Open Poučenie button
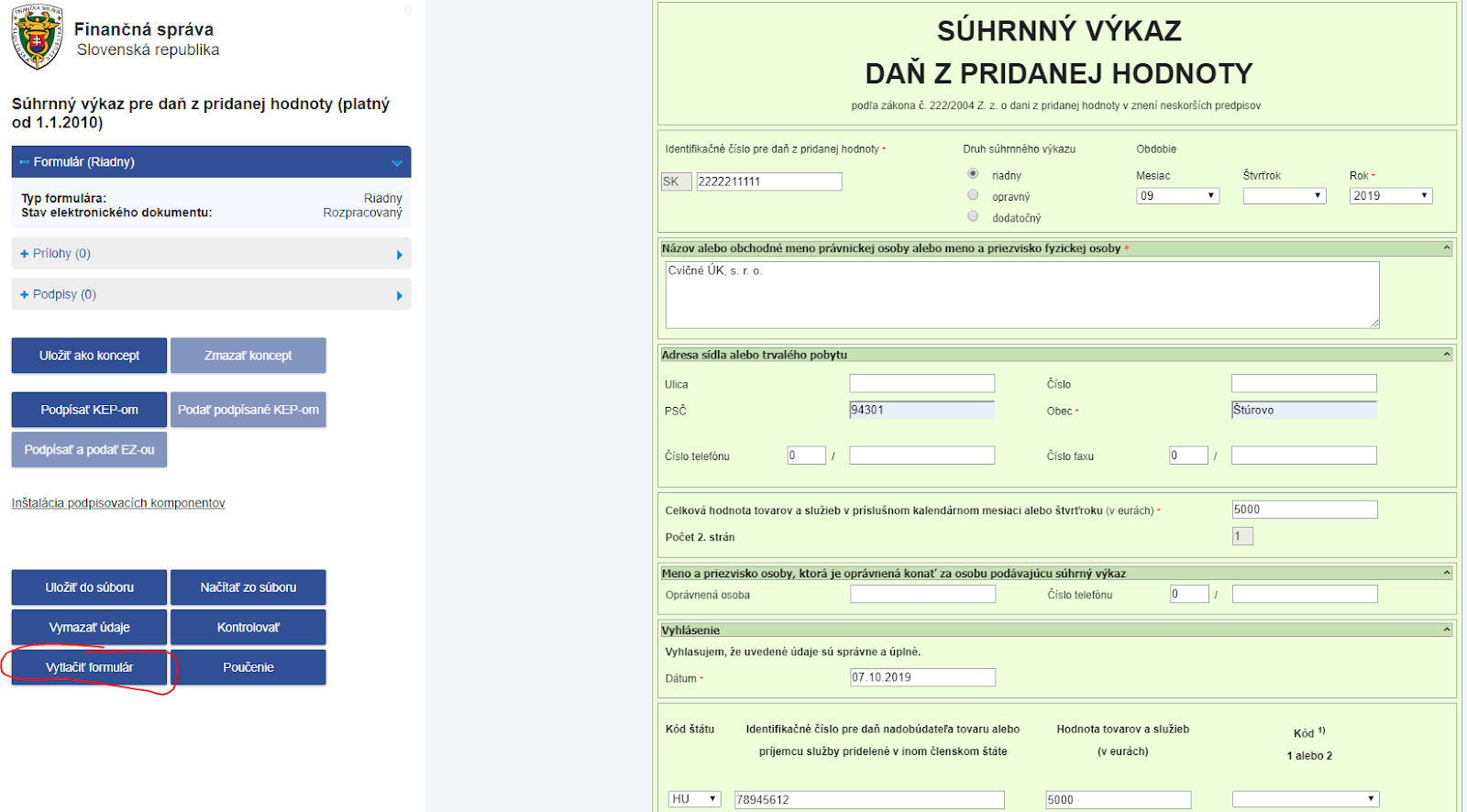The width and height of the screenshot is (1467, 812). point(248,667)
